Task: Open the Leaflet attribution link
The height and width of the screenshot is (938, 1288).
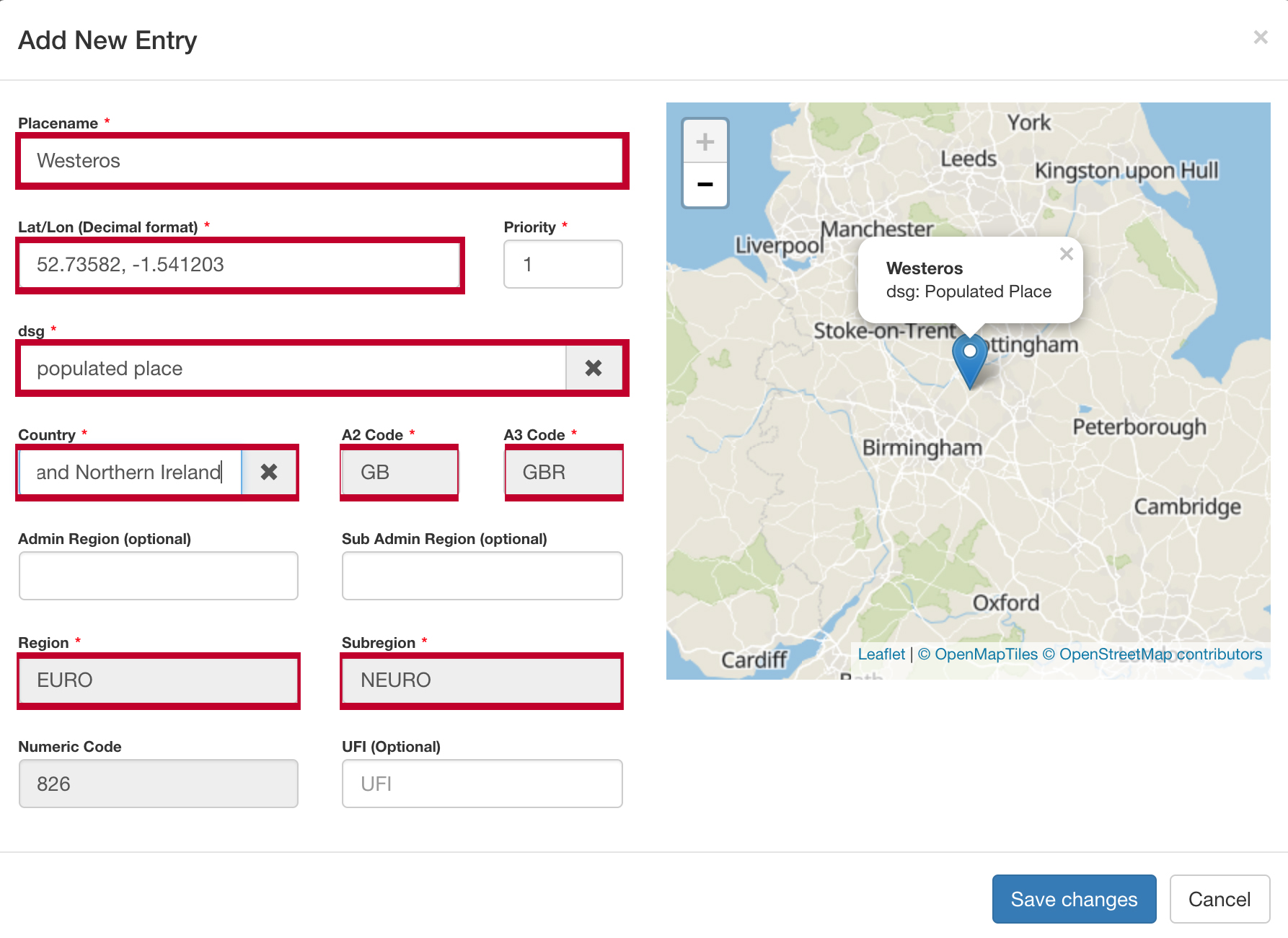Action: (881, 654)
